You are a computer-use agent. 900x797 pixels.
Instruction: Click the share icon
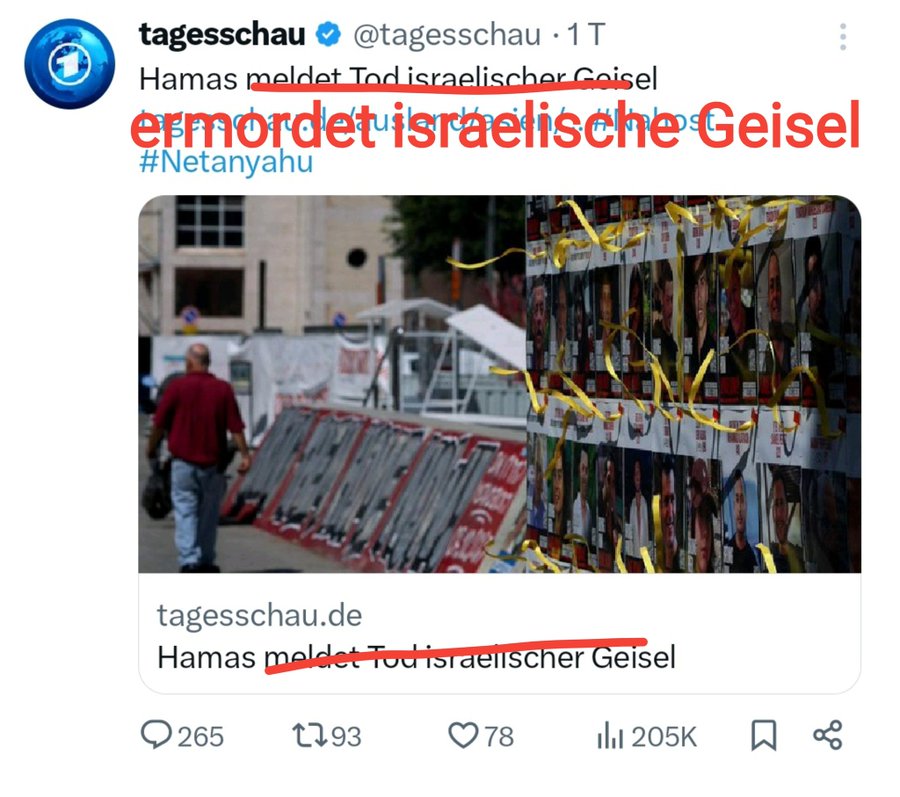point(828,735)
